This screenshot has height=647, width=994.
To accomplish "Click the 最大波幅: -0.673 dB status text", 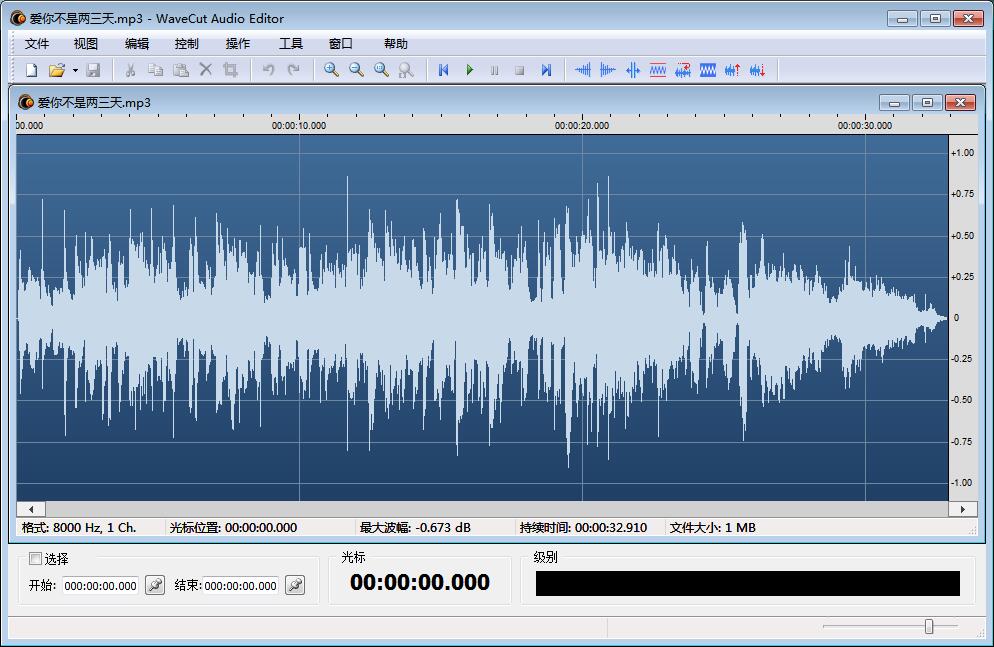I will tap(415, 527).
